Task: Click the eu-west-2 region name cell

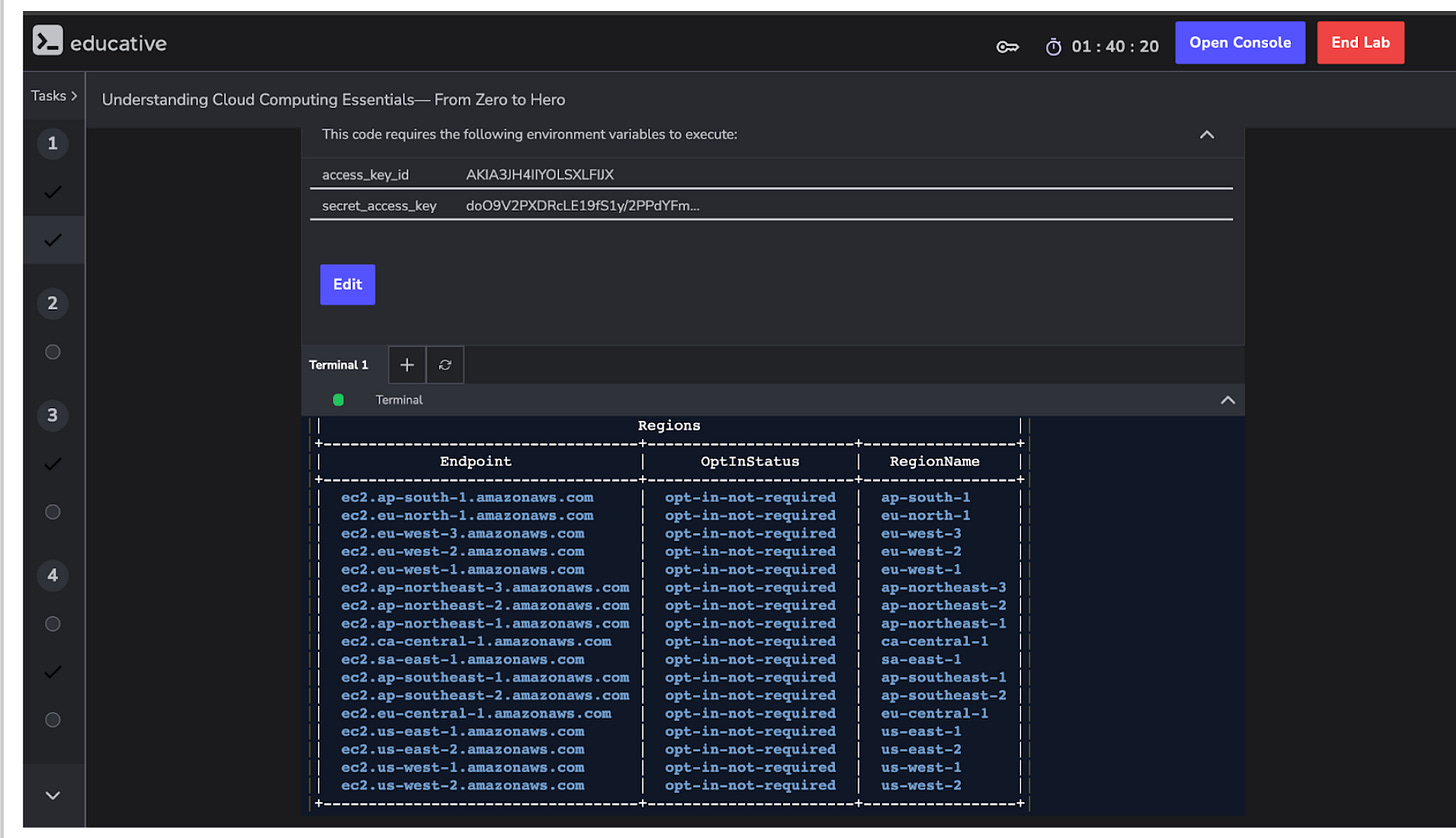Action: [x=921, y=552]
